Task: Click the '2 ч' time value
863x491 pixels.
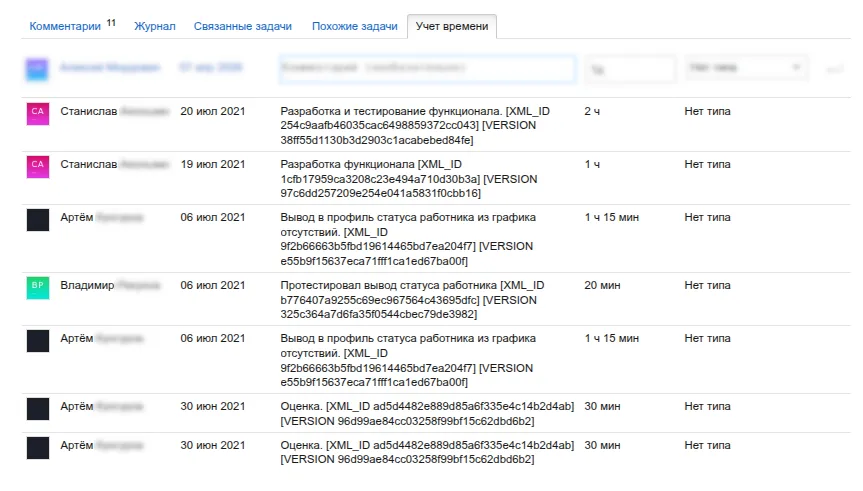Action: [x=593, y=111]
